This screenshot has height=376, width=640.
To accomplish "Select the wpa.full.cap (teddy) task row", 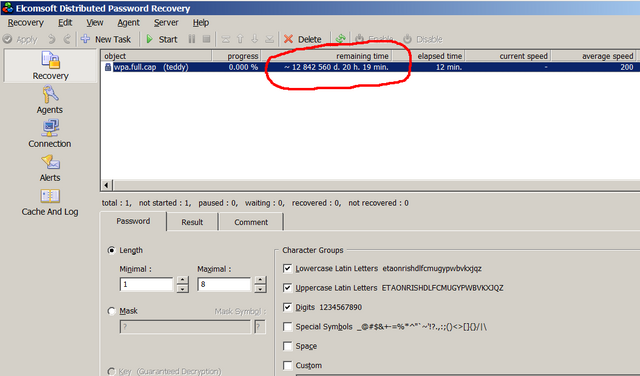I will click(370, 67).
